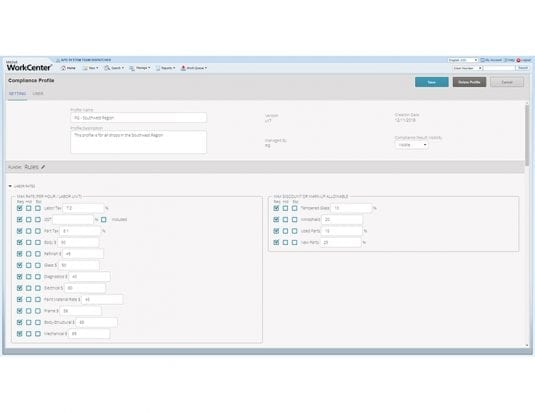Uncheck the first checkbox in the Frame $ row
The image size is (535, 413).
[x=19, y=311]
